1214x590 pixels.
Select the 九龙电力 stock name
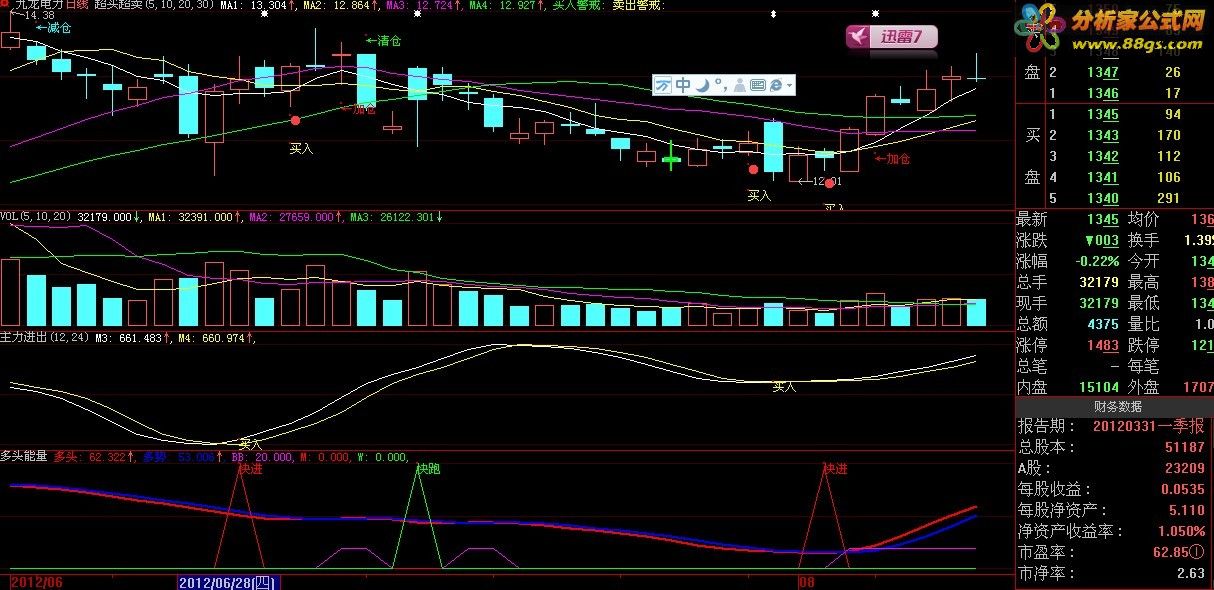pyautogui.click(x=41, y=7)
